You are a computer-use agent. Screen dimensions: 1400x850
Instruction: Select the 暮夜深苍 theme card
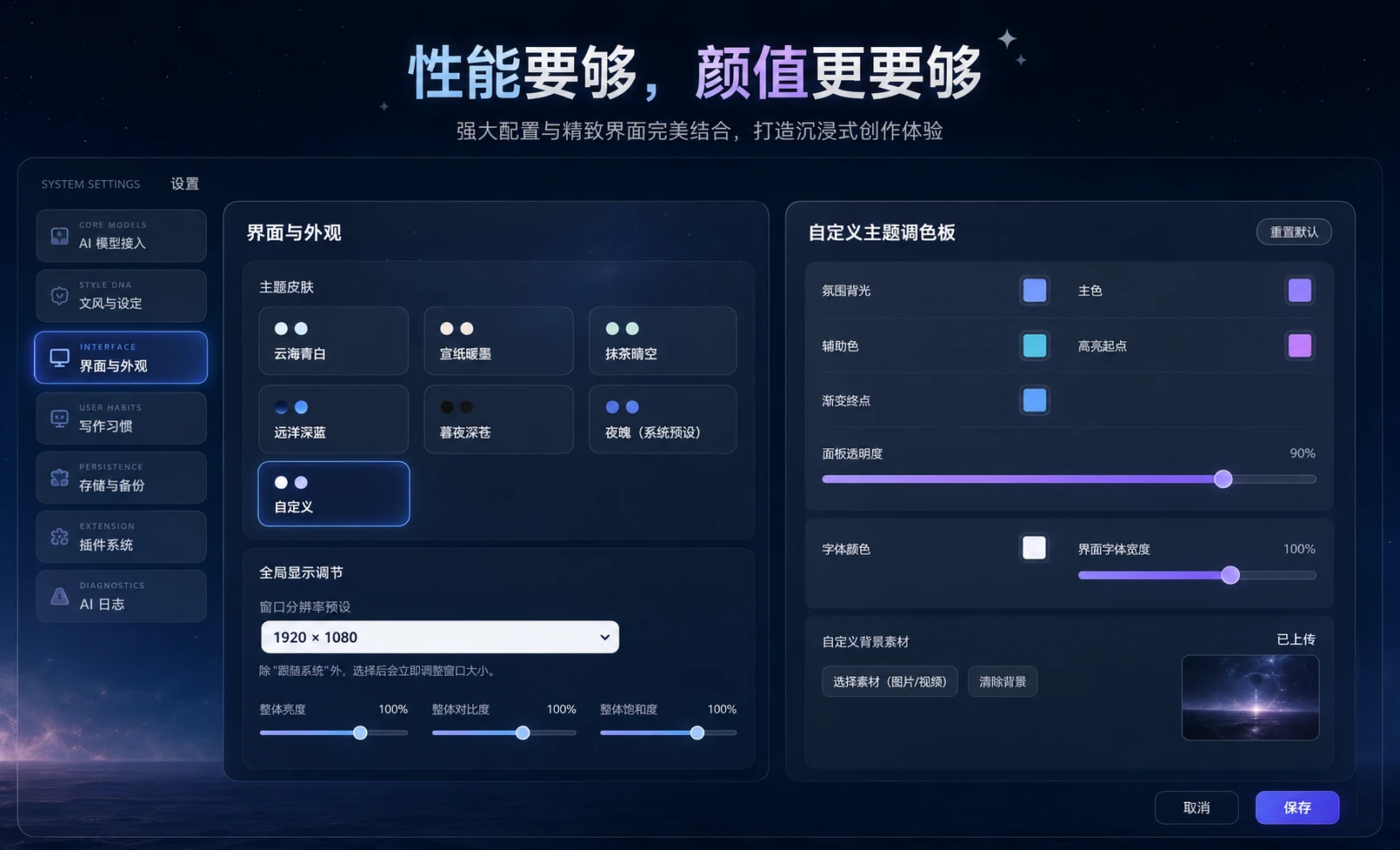pos(498,419)
